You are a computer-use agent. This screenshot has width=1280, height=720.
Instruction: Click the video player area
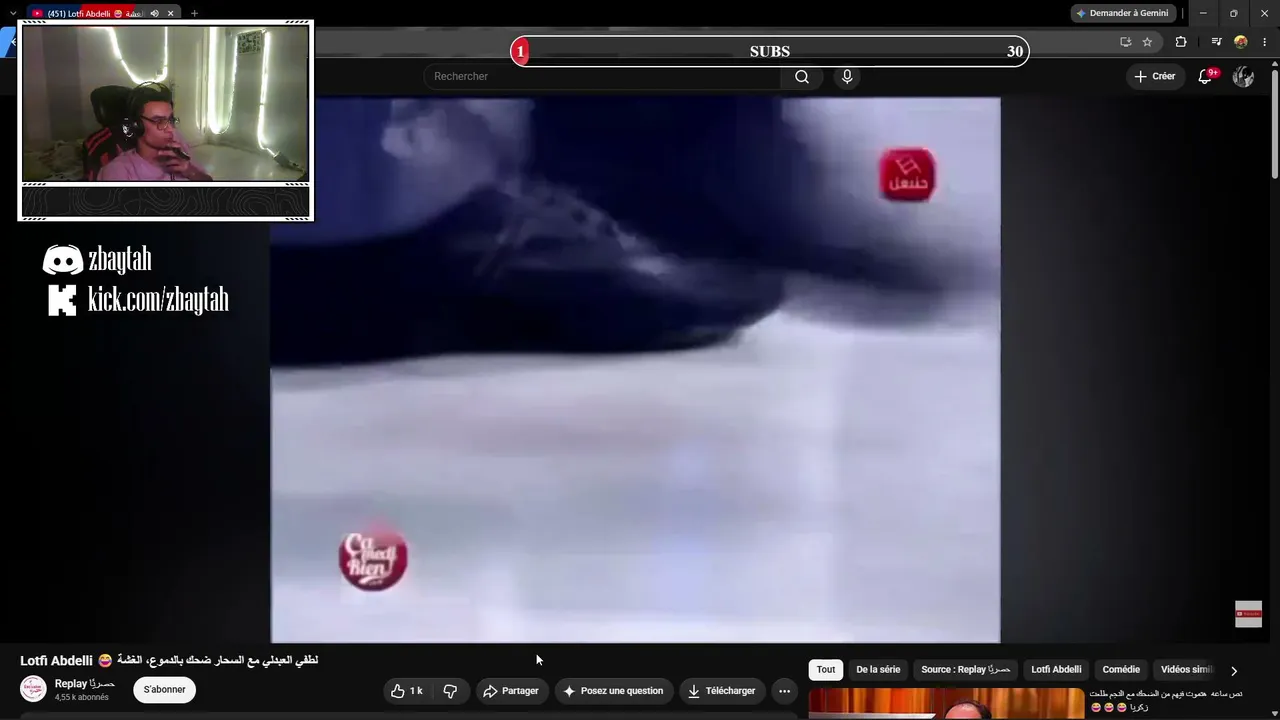point(635,370)
